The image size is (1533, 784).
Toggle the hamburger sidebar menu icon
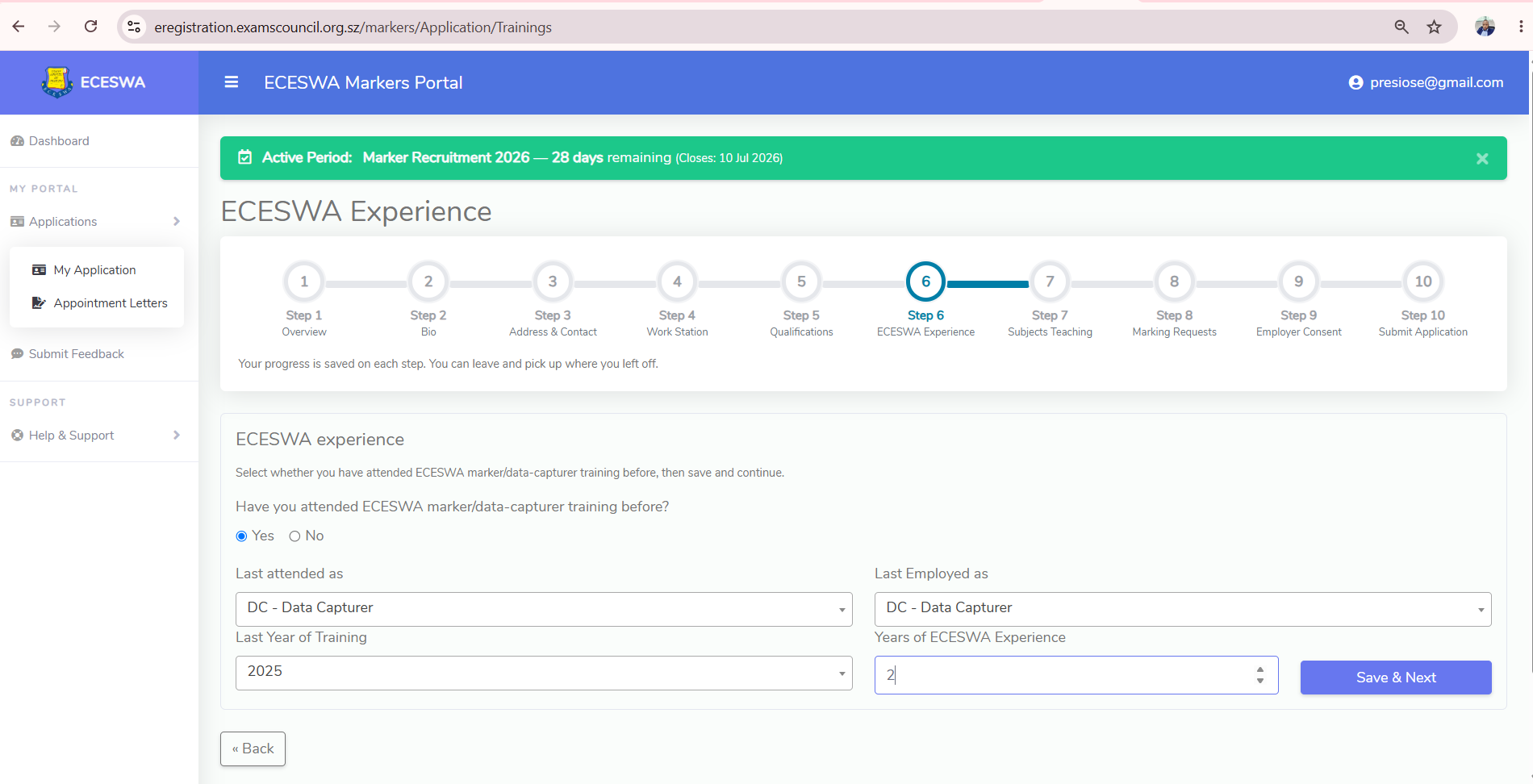click(231, 82)
